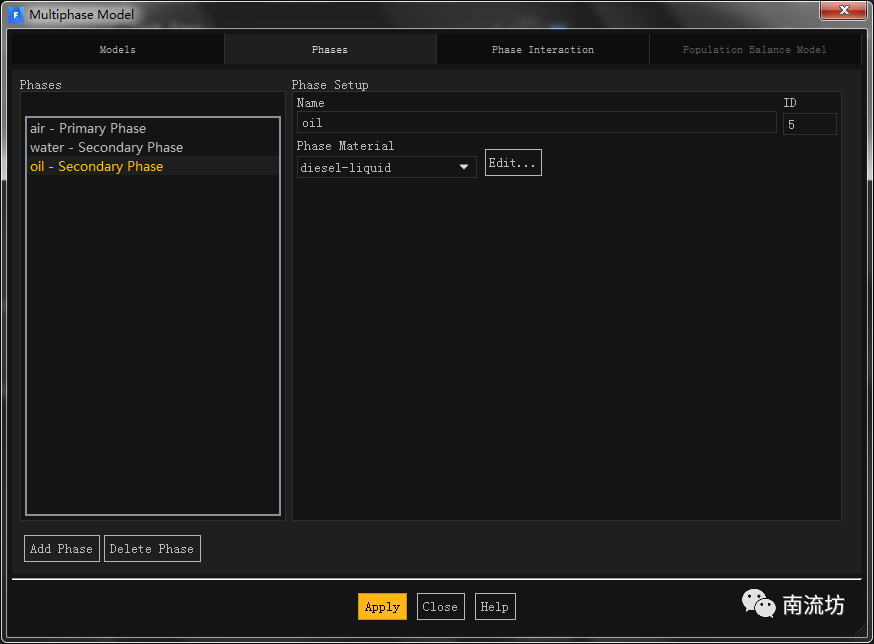
Task: Click the Delete Phase button
Action: (152, 549)
